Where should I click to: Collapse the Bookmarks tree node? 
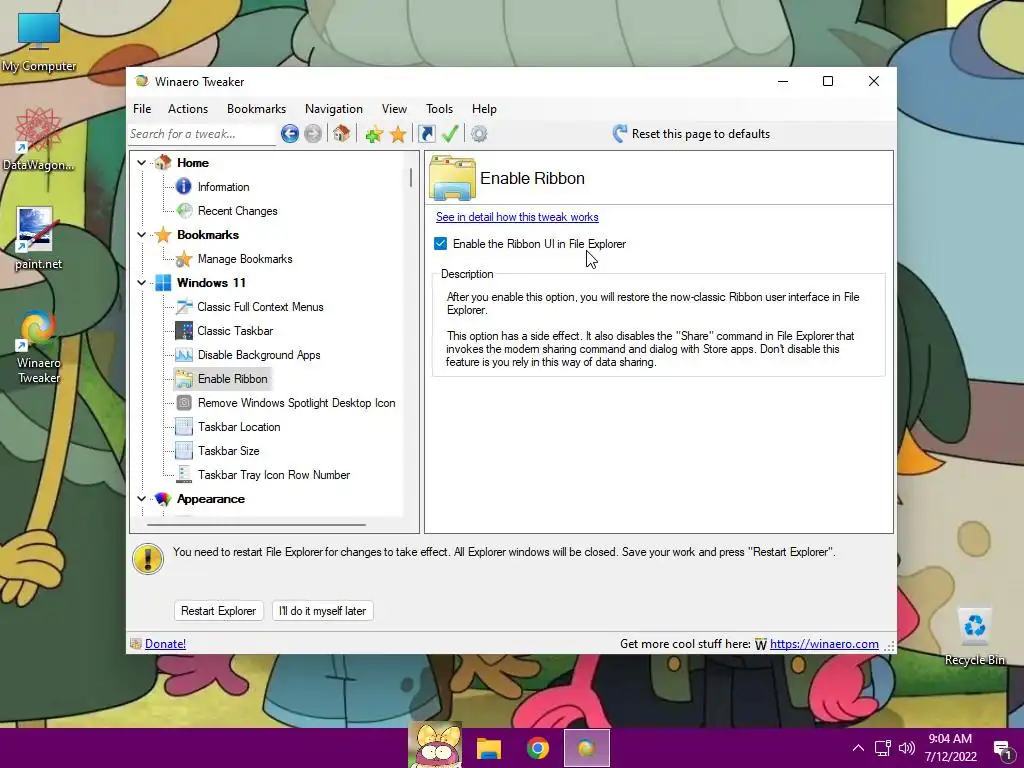pos(142,234)
